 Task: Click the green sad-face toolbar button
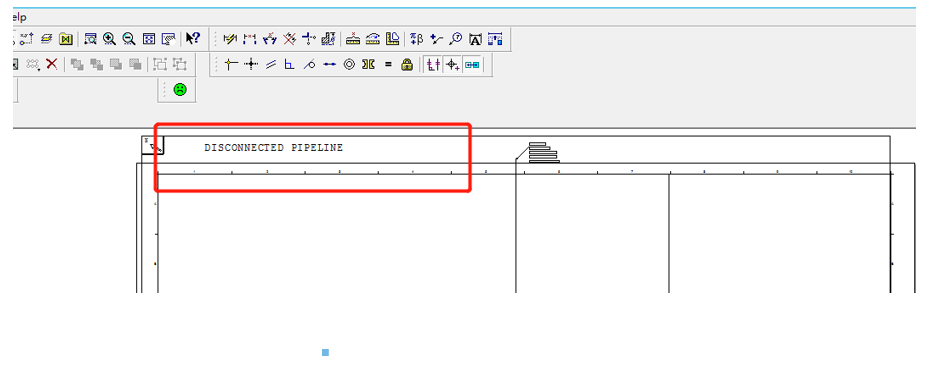tap(180, 90)
